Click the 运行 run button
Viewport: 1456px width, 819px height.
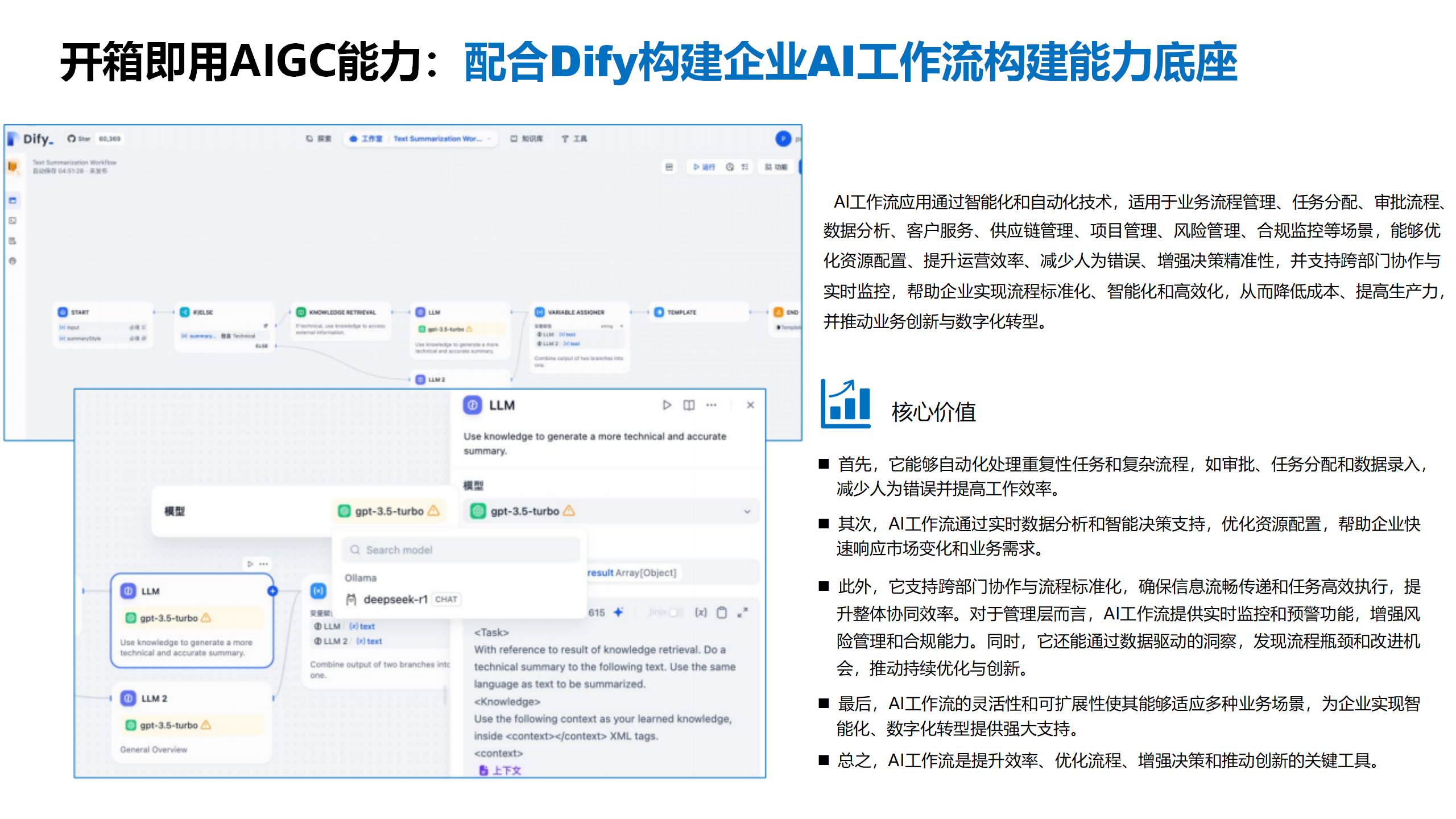704,167
